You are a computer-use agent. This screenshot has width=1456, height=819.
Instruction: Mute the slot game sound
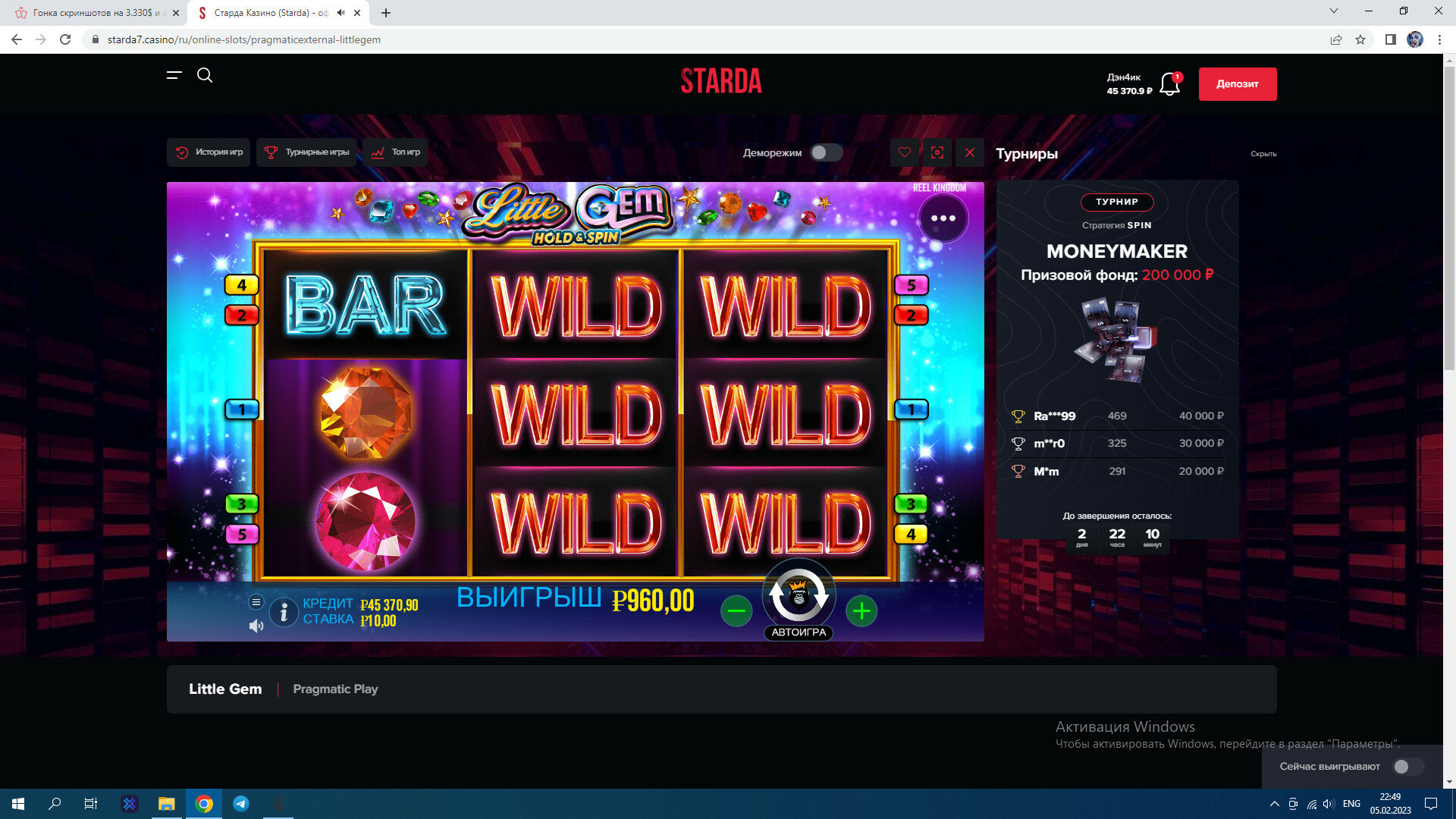pos(256,626)
